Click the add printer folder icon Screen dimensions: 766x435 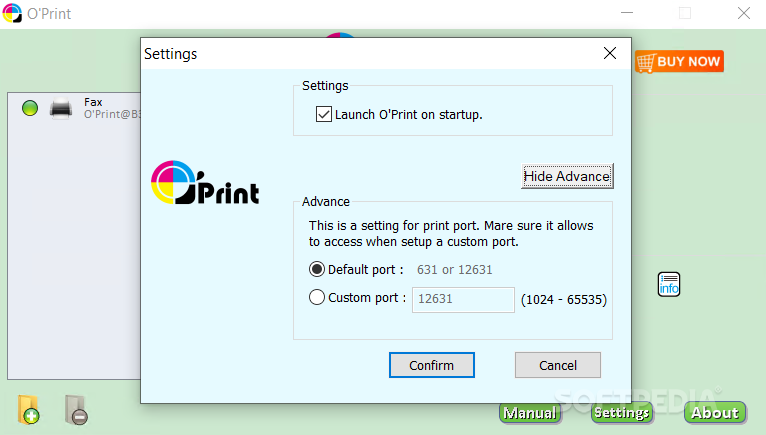[x=29, y=410]
